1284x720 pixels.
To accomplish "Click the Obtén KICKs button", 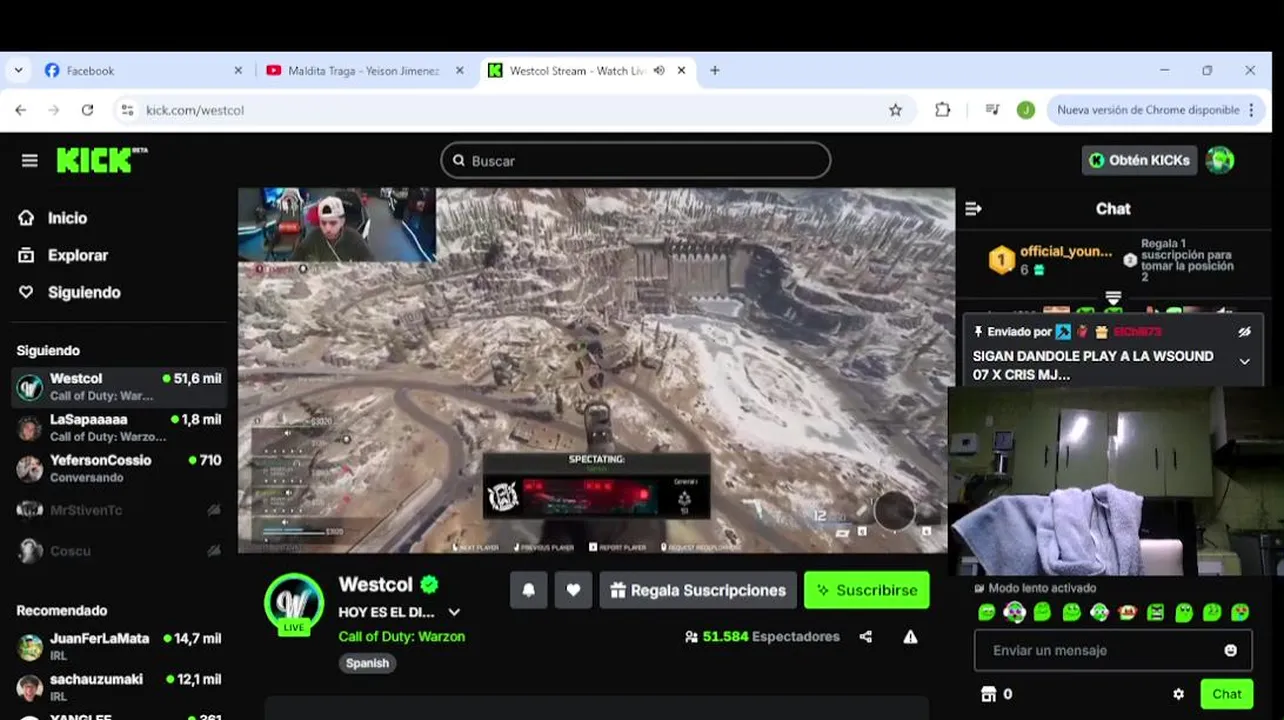I will [x=1139, y=160].
